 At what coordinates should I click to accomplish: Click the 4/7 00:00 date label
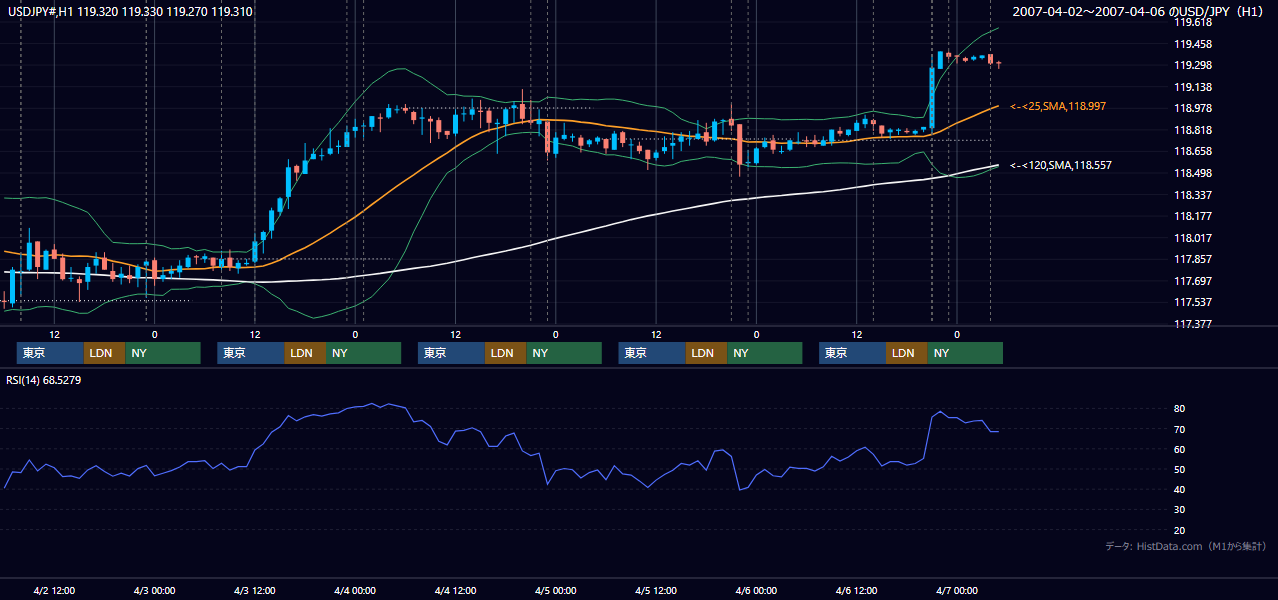click(x=957, y=591)
